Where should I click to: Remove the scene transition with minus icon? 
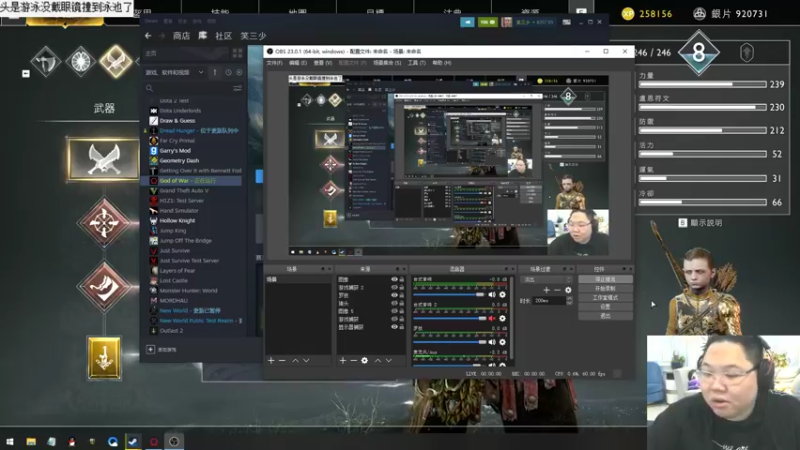(557, 290)
